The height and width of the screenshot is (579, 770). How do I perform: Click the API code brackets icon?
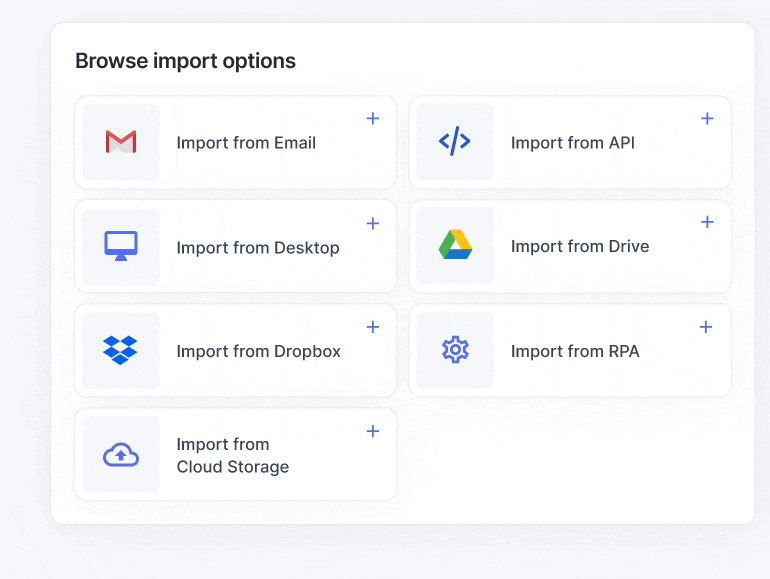[x=455, y=141]
